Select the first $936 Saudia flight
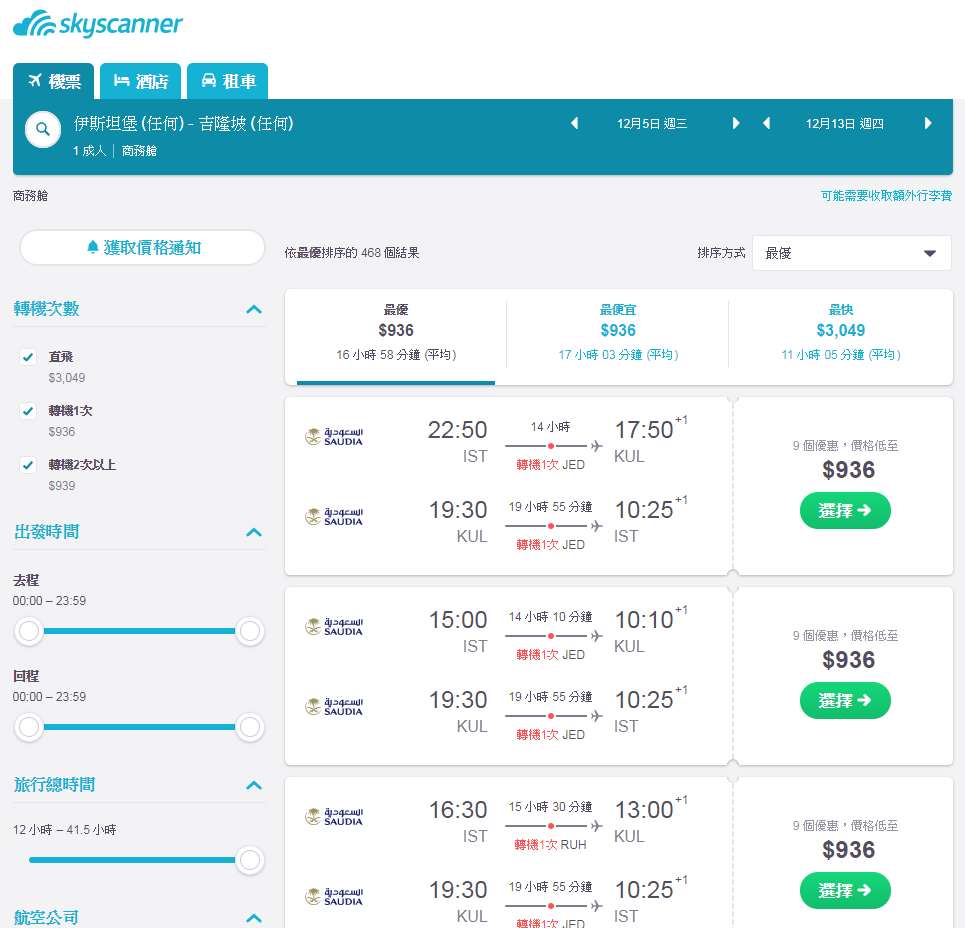965x928 pixels. coord(845,510)
